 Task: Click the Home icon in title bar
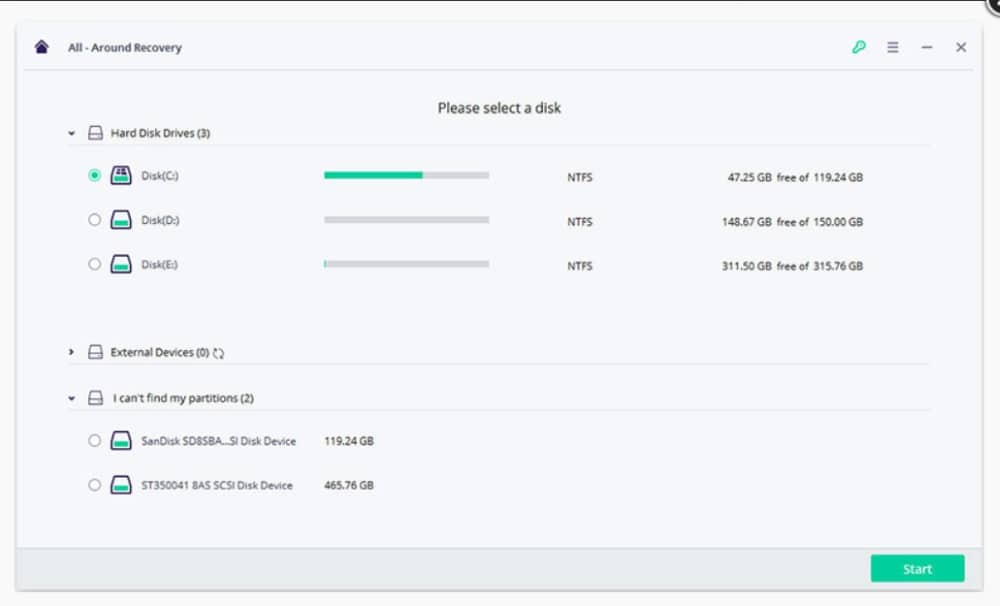point(41,47)
